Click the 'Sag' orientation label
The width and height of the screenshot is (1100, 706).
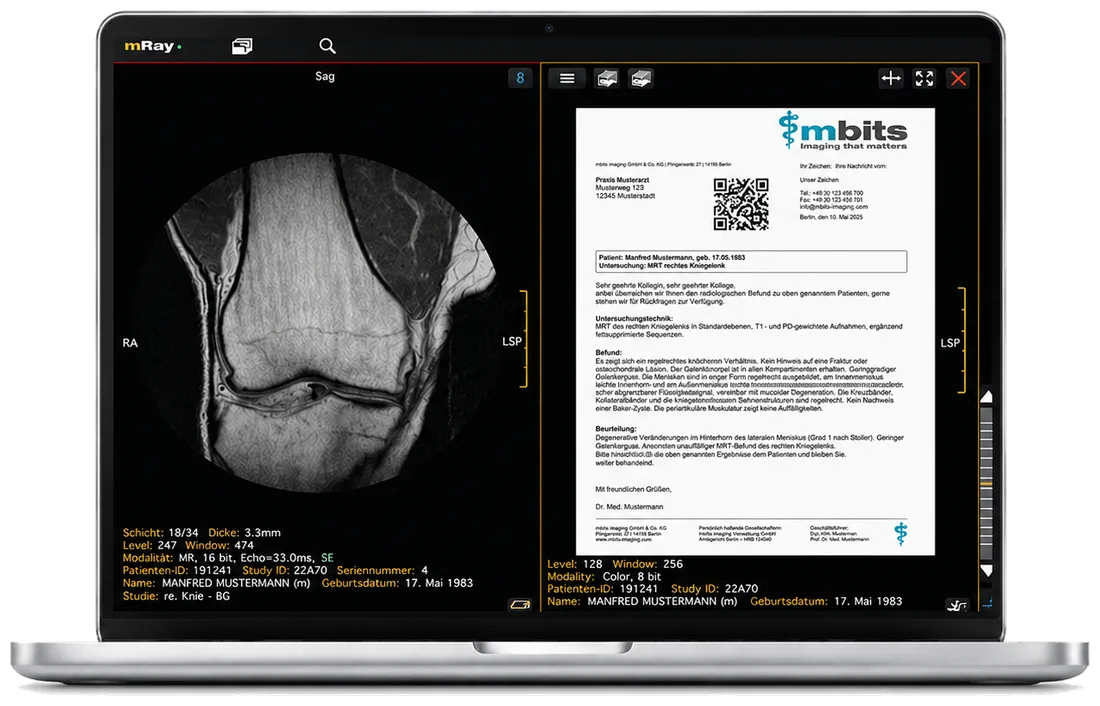325,76
